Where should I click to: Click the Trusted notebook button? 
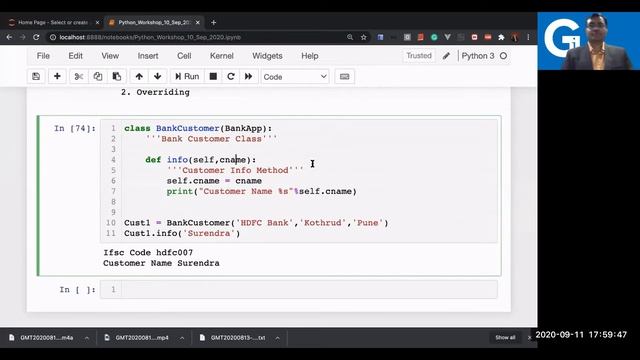[419, 56]
